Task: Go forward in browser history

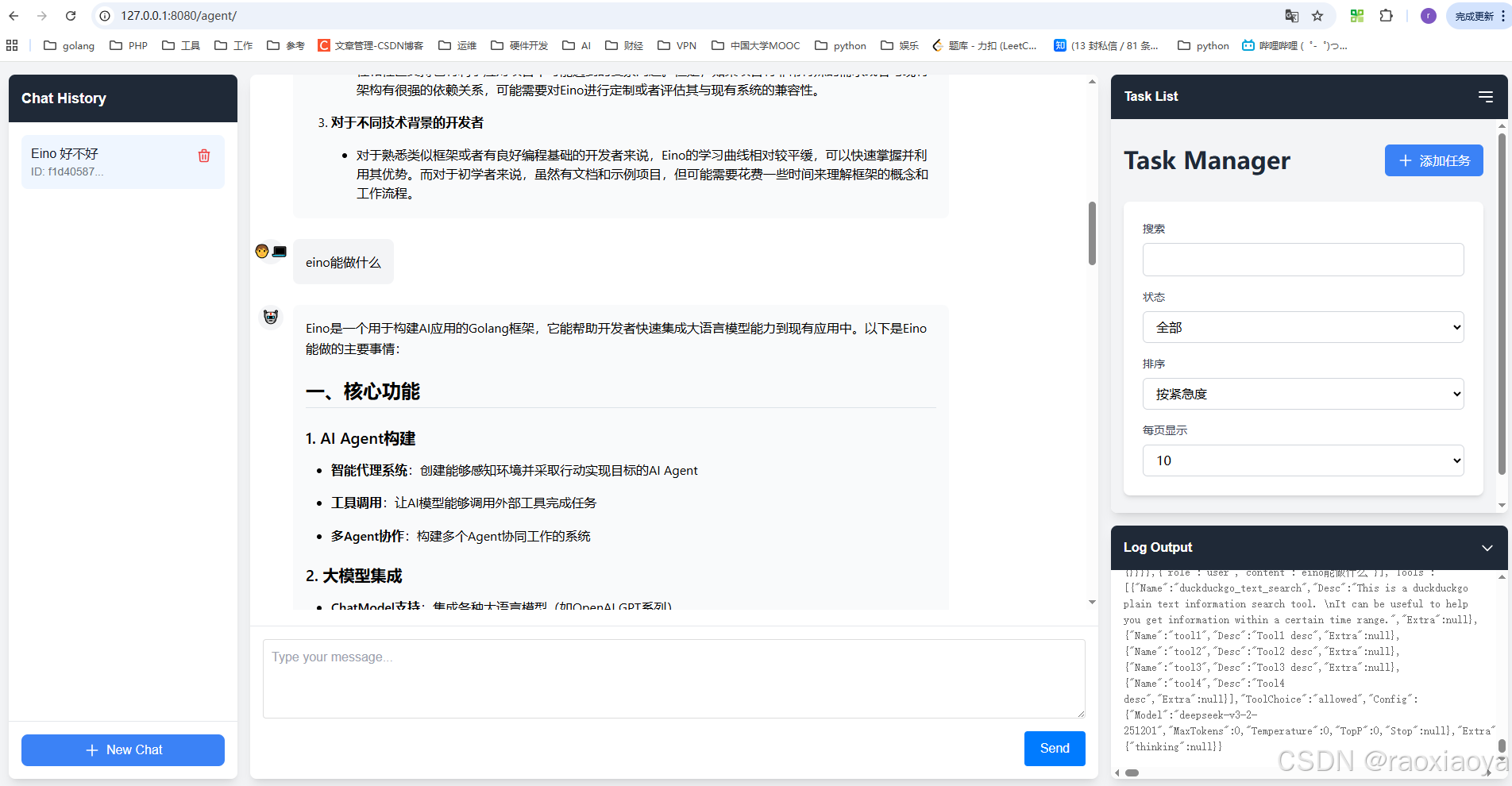Action: 42,16
